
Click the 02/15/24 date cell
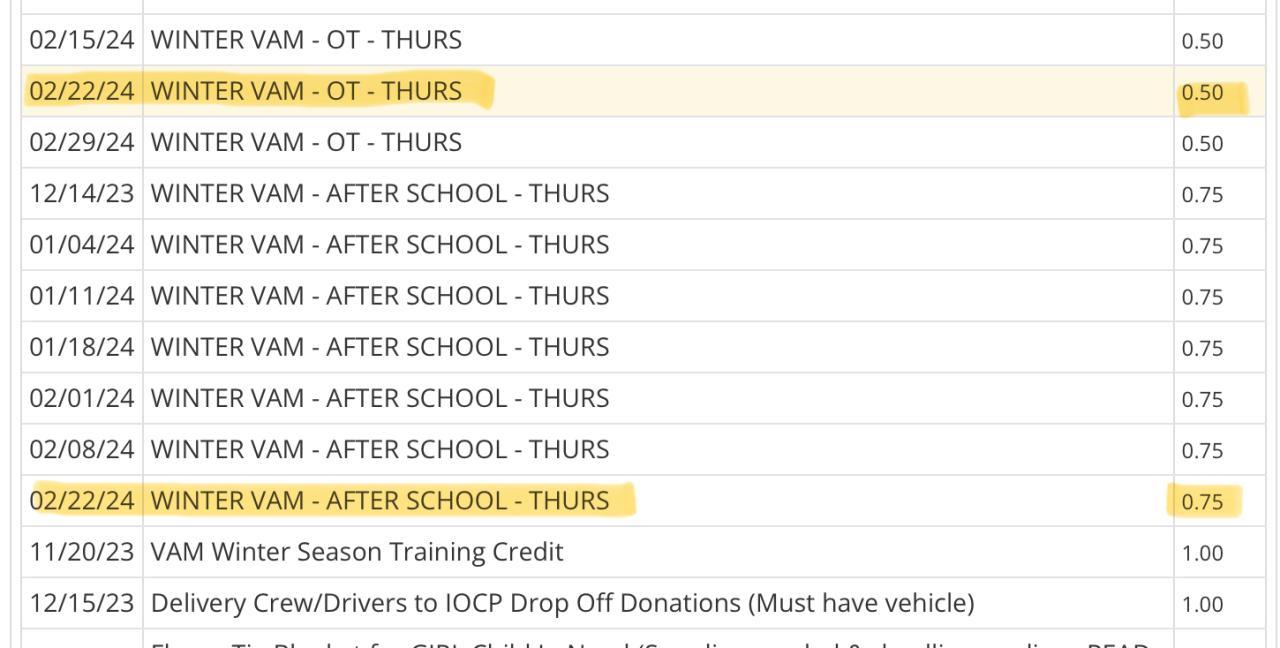click(x=82, y=41)
